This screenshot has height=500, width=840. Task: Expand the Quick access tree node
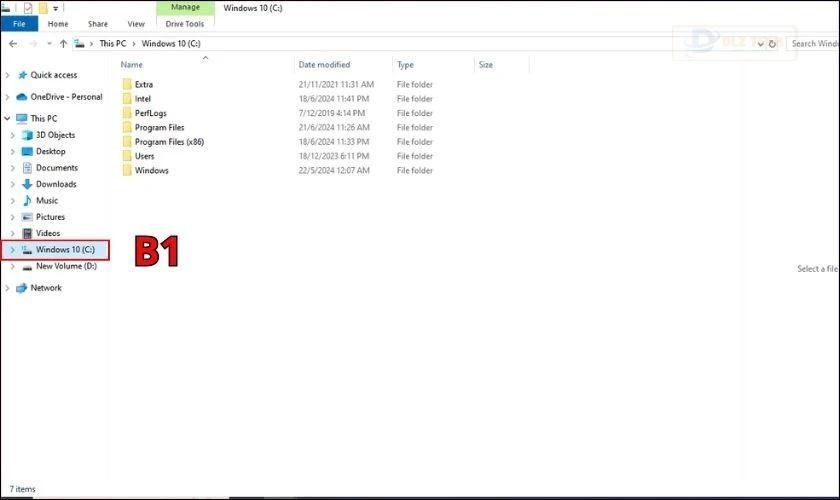point(8,75)
